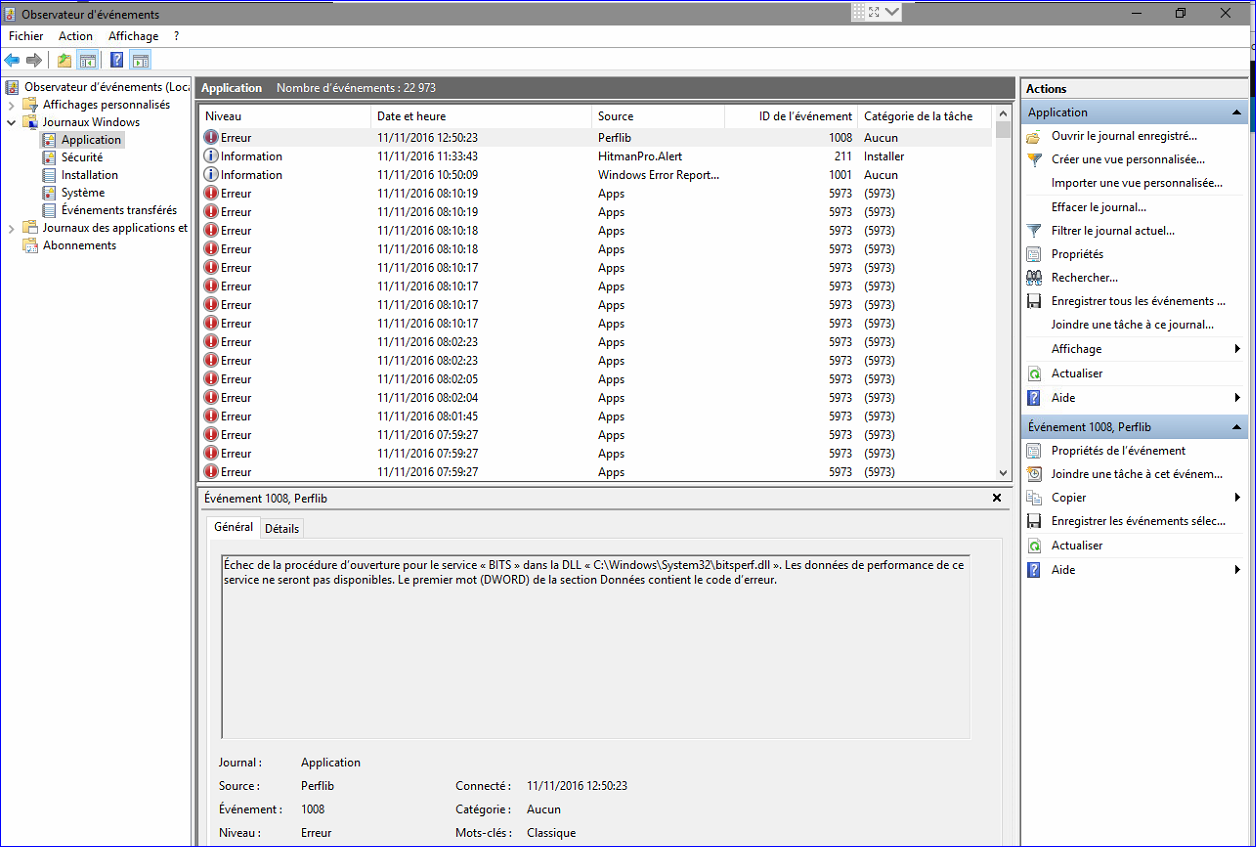Toggle the console tree pane toolbar icon
Viewport: 1256px width, 847px height.
(x=87, y=60)
